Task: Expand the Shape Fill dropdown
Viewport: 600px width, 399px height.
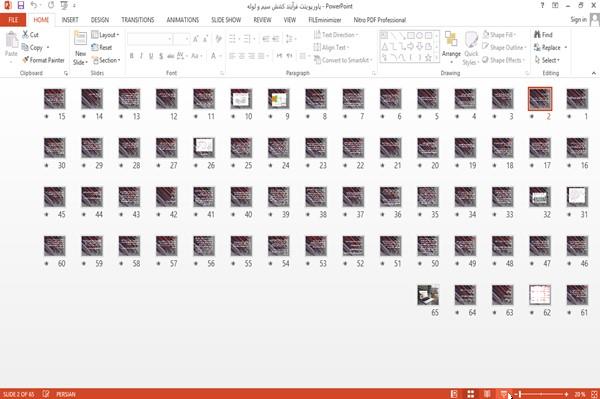Action: (x=499, y=35)
